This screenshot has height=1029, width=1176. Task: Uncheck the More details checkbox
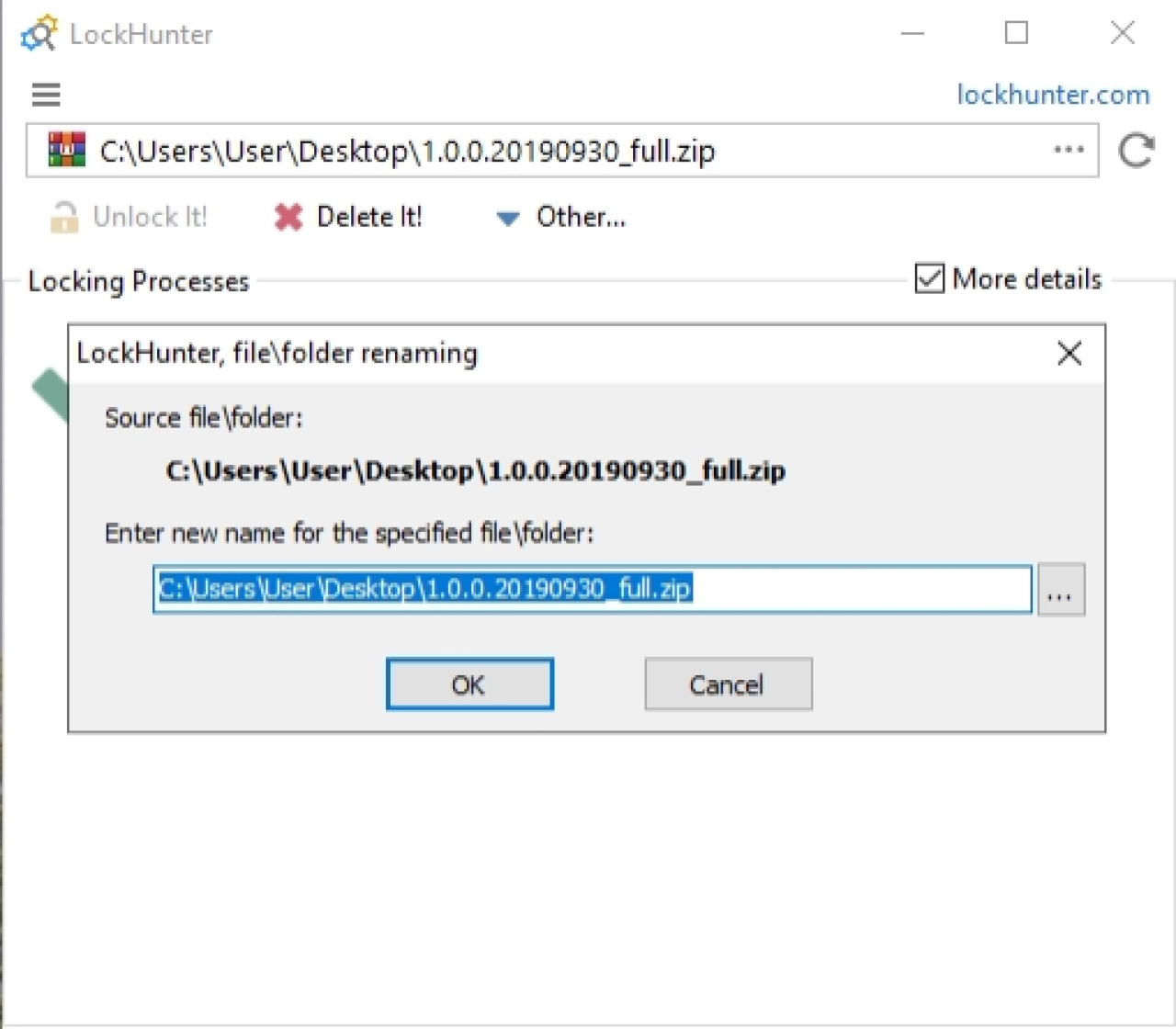click(x=929, y=278)
